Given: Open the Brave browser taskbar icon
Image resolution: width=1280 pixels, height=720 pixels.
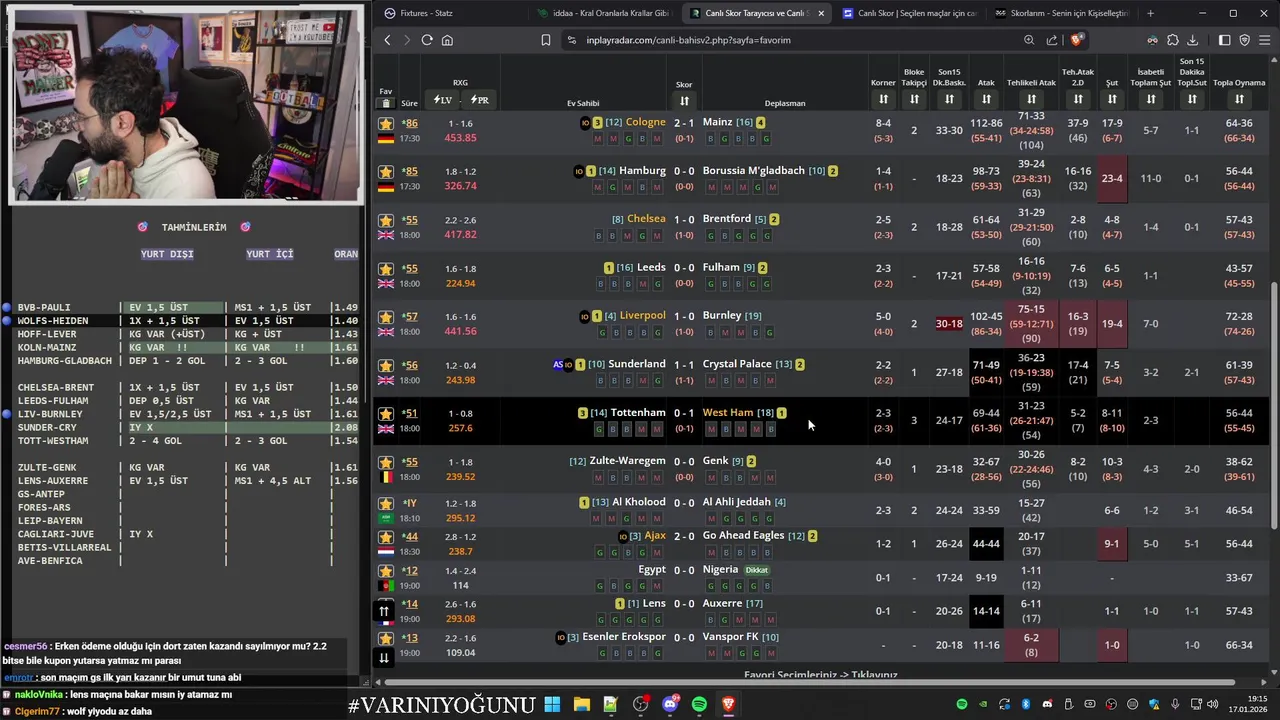Looking at the screenshot, I should pyautogui.click(x=729, y=705).
